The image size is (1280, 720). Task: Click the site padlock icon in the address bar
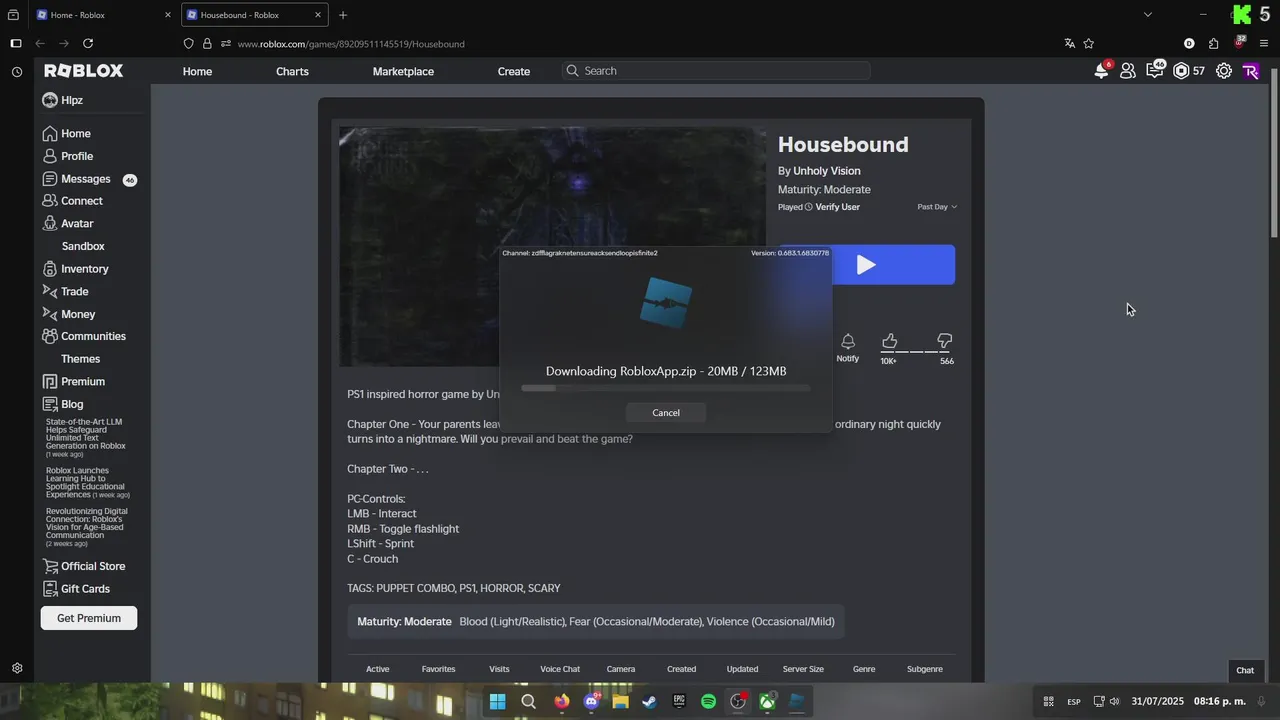point(208,43)
